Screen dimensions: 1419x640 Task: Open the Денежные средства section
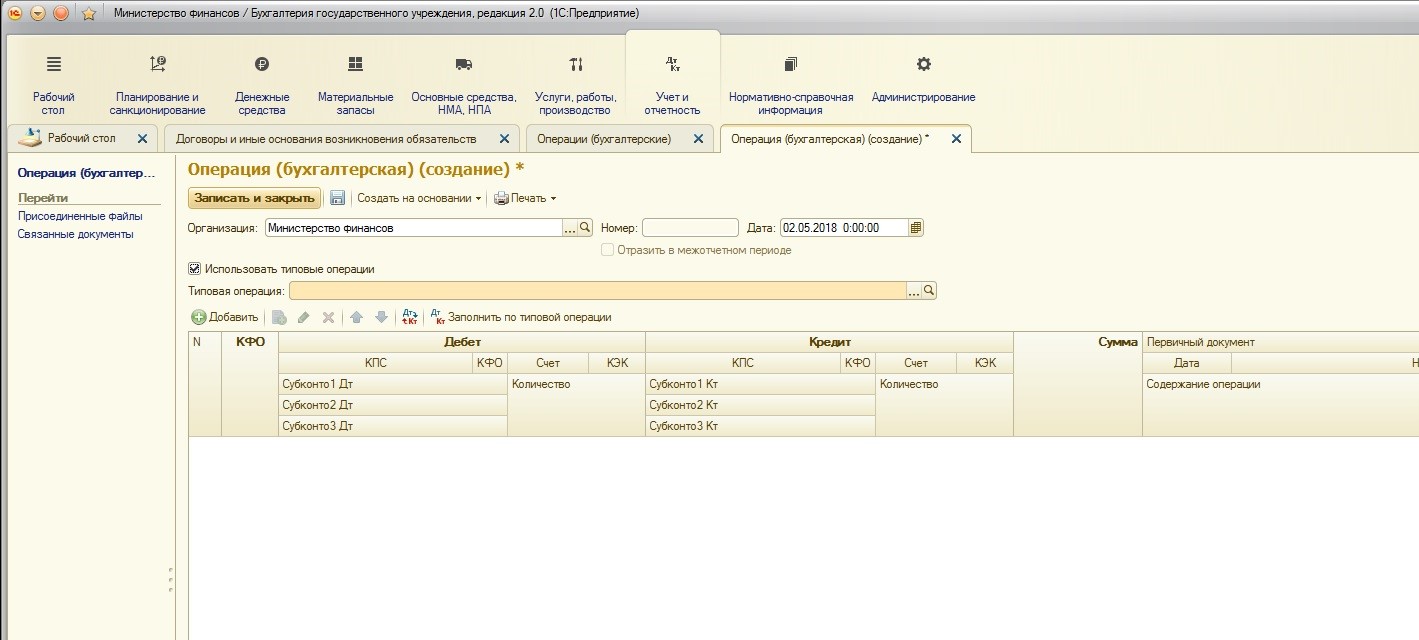(x=262, y=84)
